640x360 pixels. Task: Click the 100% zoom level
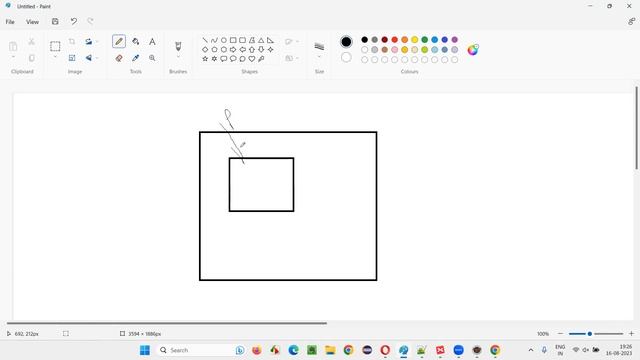[x=543, y=334]
